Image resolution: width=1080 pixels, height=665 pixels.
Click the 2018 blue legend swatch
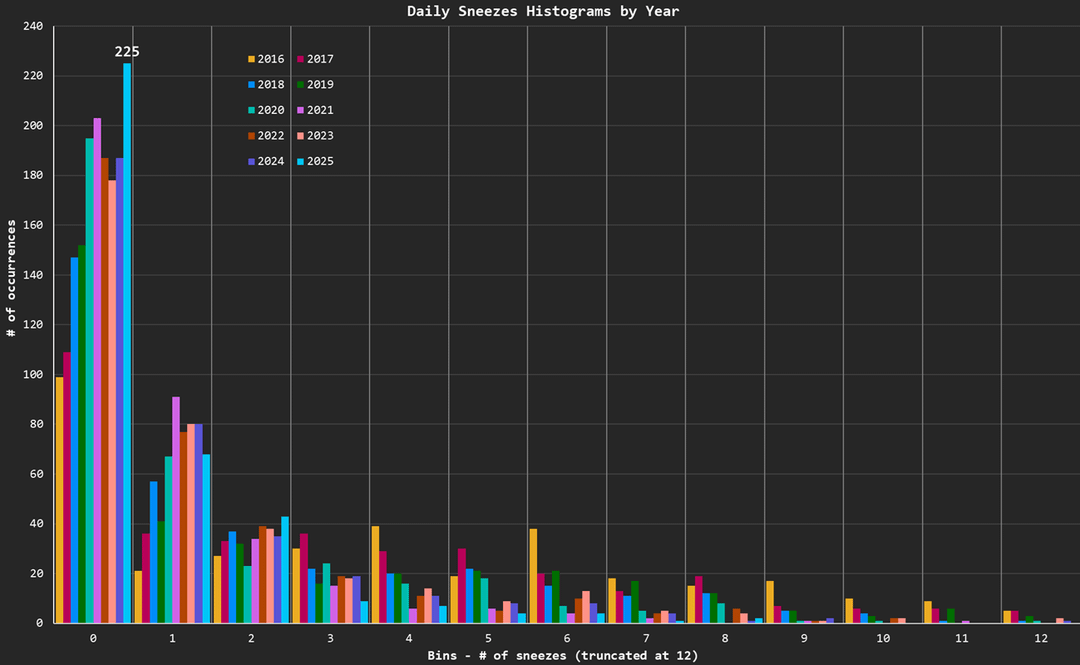point(251,85)
